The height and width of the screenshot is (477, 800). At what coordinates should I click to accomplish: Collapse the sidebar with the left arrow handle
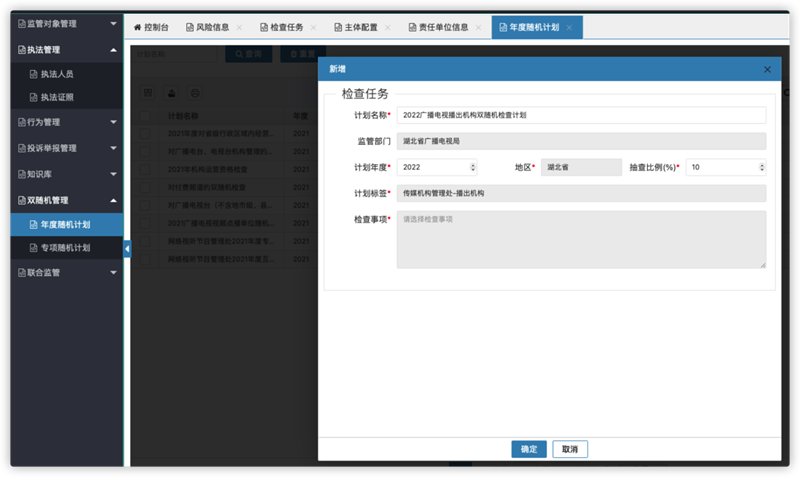127,248
